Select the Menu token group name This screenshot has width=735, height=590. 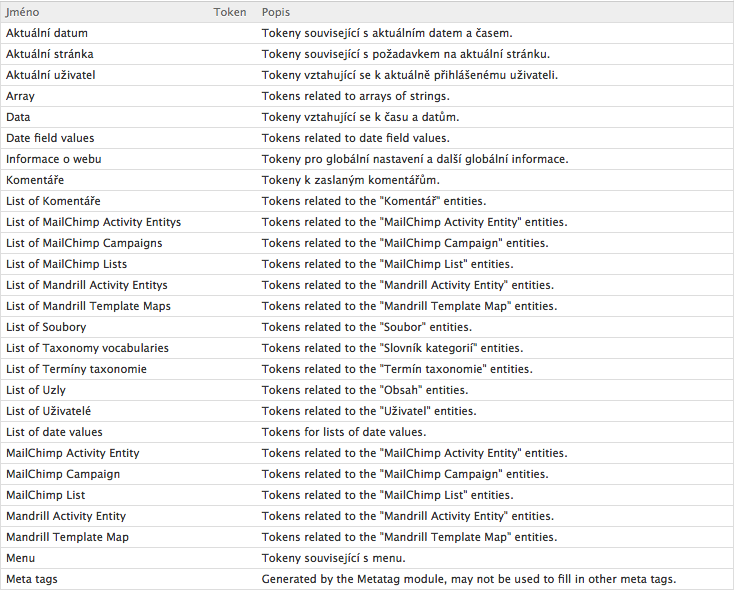[x=20, y=558]
